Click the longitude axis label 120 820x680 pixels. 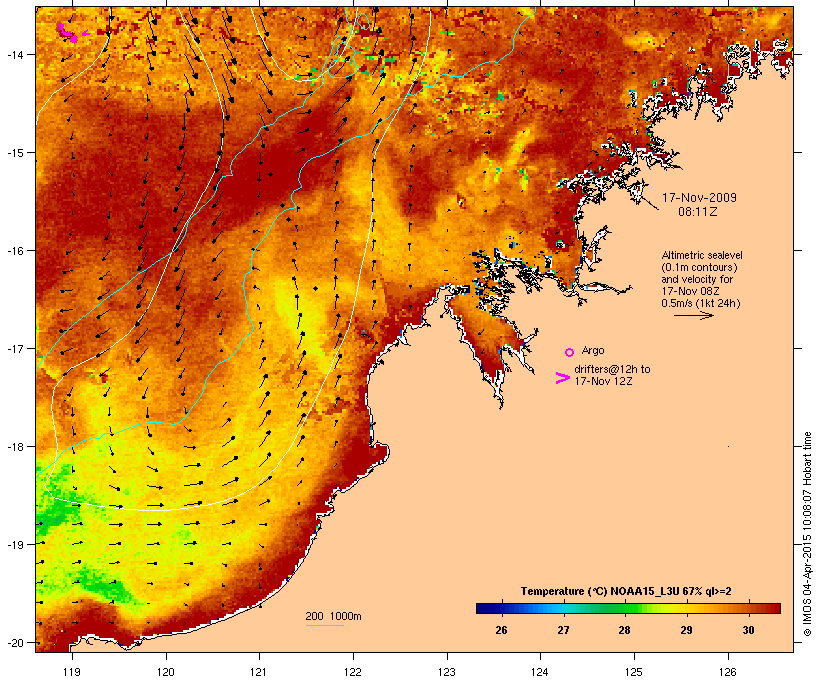click(x=166, y=672)
